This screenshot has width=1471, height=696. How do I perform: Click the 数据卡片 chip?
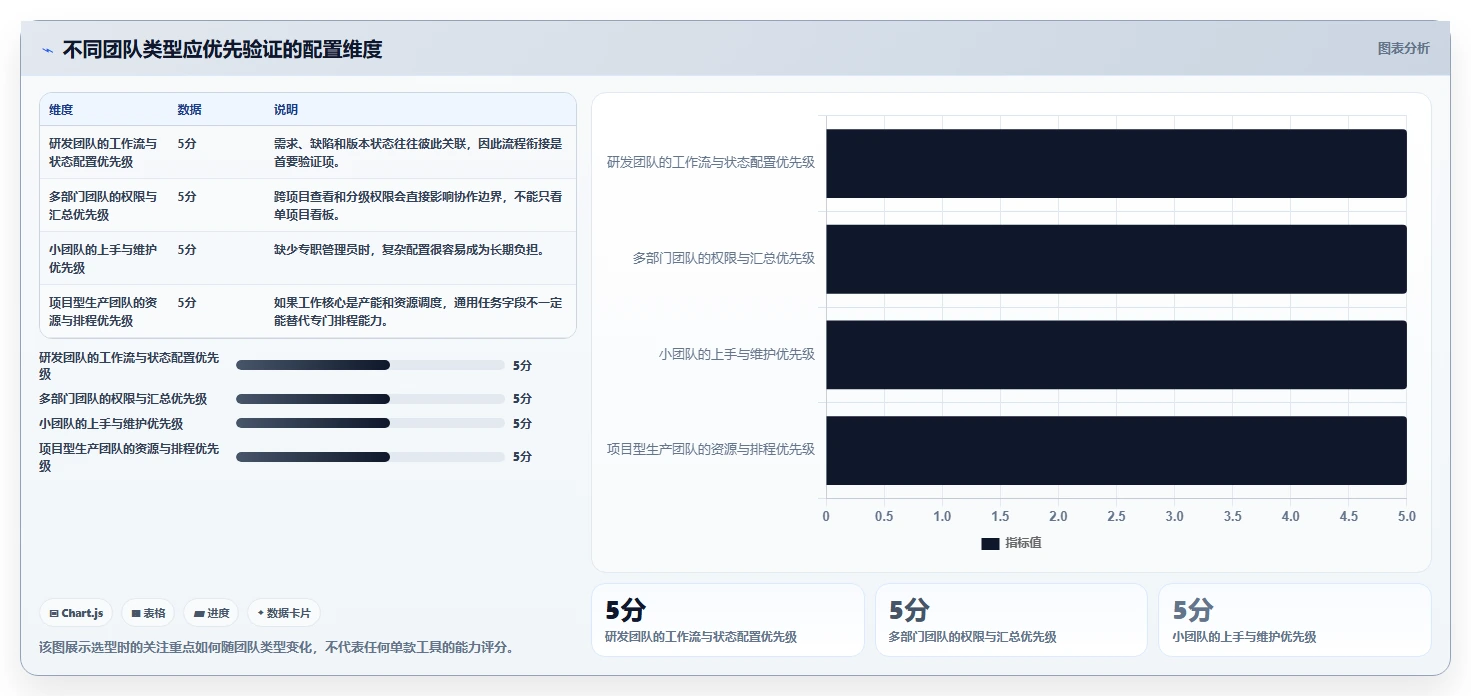click(284, 613)
